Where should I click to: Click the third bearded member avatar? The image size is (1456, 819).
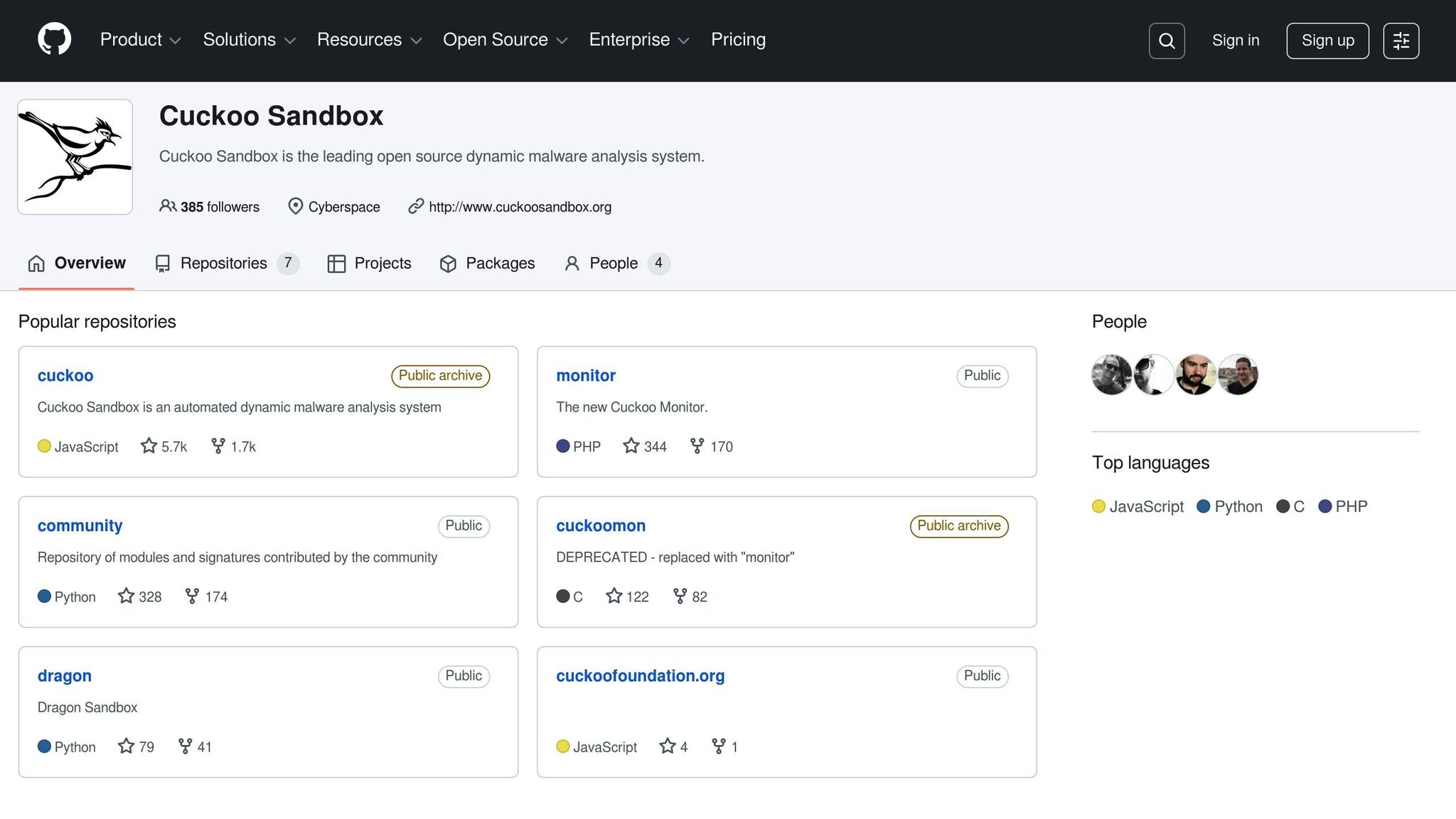(x=1196, y=375)
